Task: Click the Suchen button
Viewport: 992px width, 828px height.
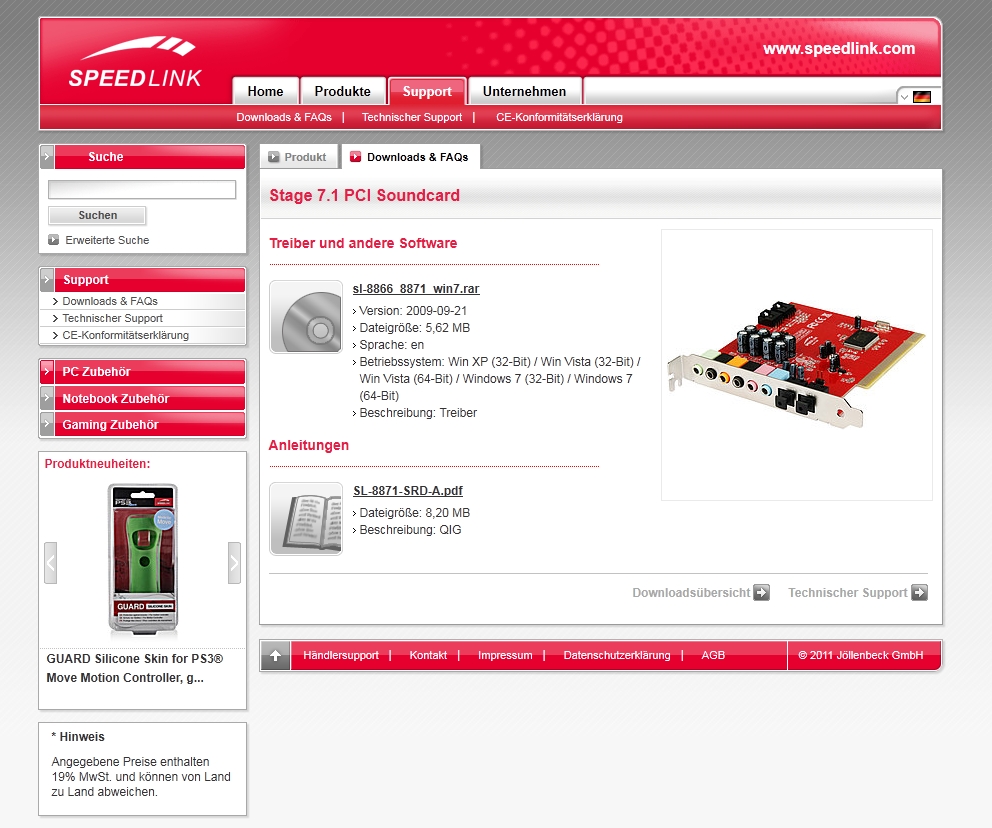Action: [97, 216]
